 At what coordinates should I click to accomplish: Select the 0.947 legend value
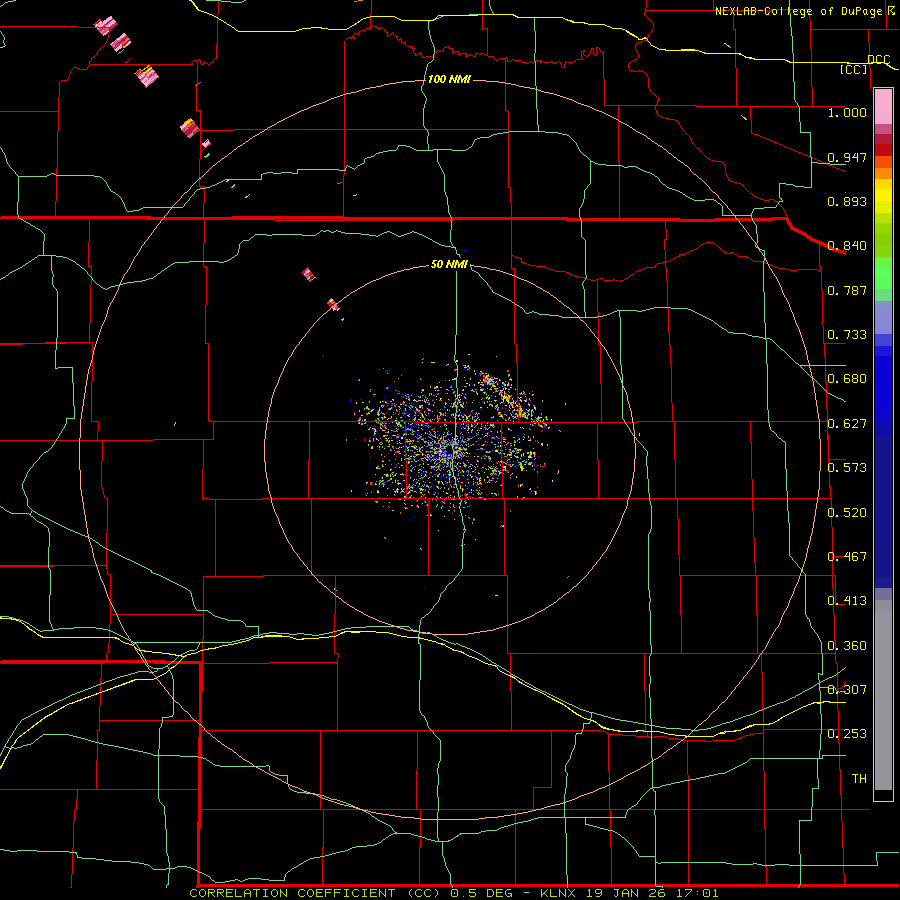tap(847, 157)
